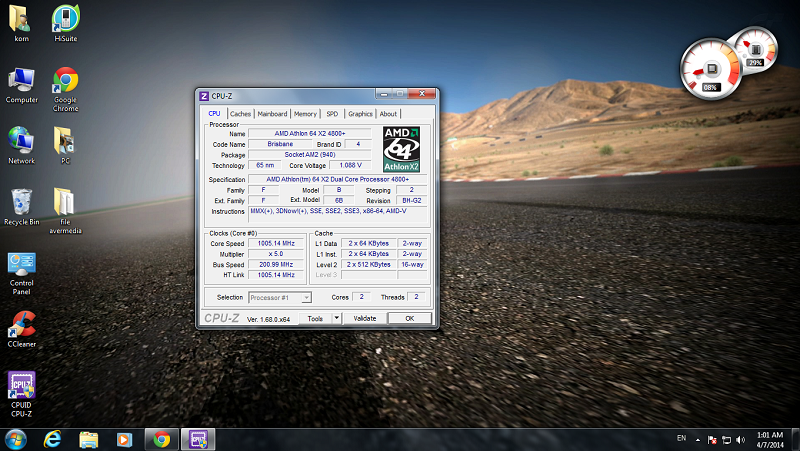Switch to the CPU tab

click(214, 113)
